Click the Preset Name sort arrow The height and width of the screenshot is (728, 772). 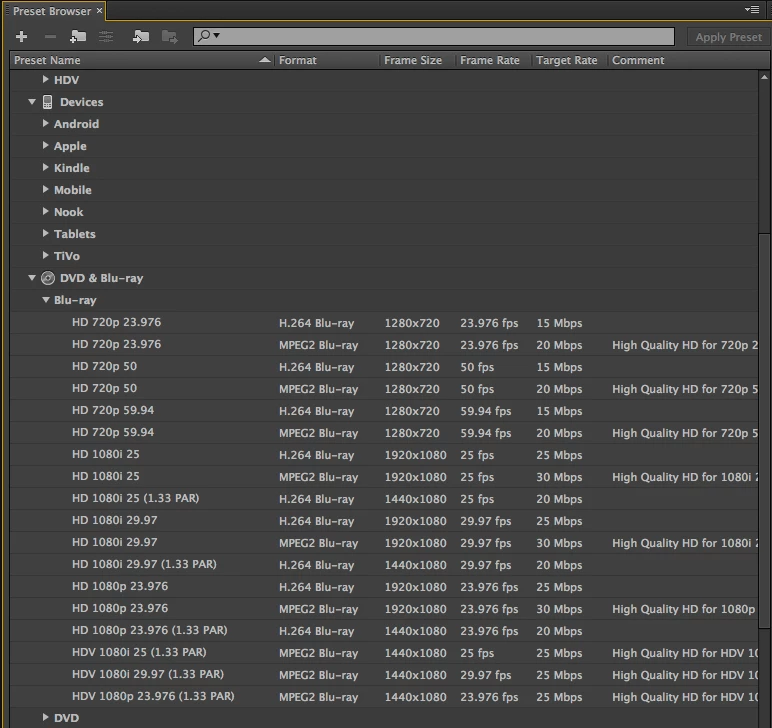(265, 60)
